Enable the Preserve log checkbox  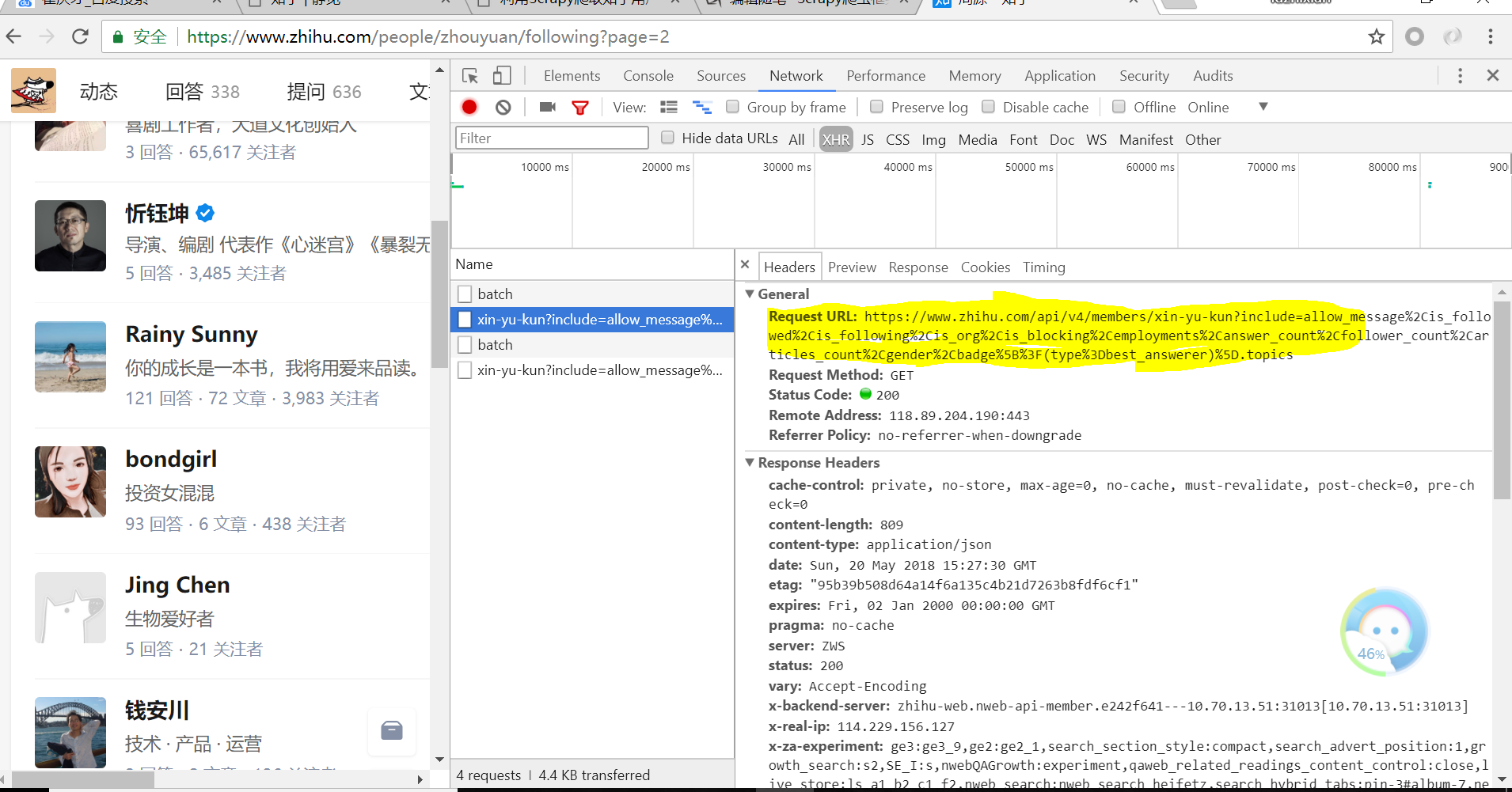[876, 106]
